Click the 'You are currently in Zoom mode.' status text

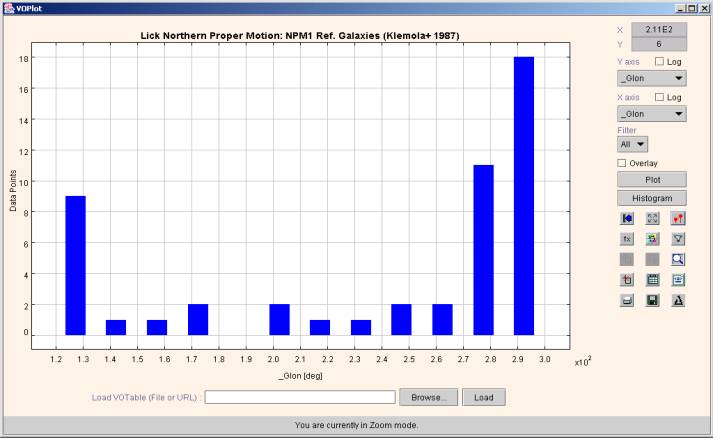pyautogui.click(x=356, y=425)
